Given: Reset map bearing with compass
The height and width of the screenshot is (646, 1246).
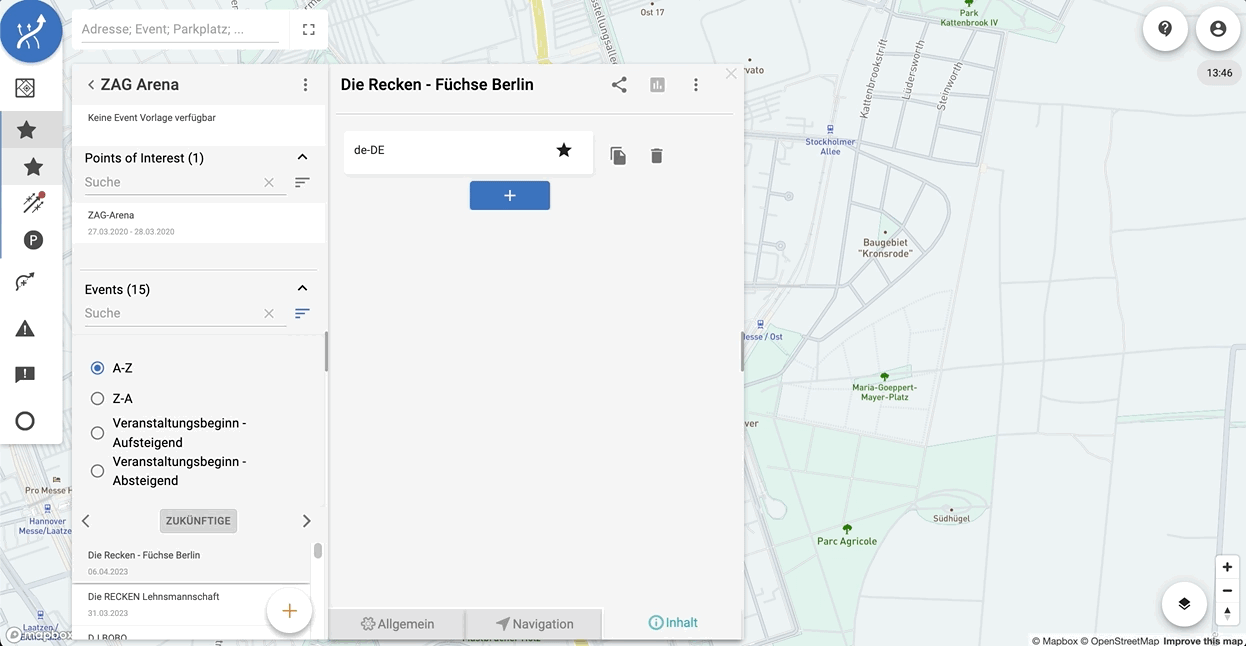Looking at the screenshot, I should pos(1227,613).
